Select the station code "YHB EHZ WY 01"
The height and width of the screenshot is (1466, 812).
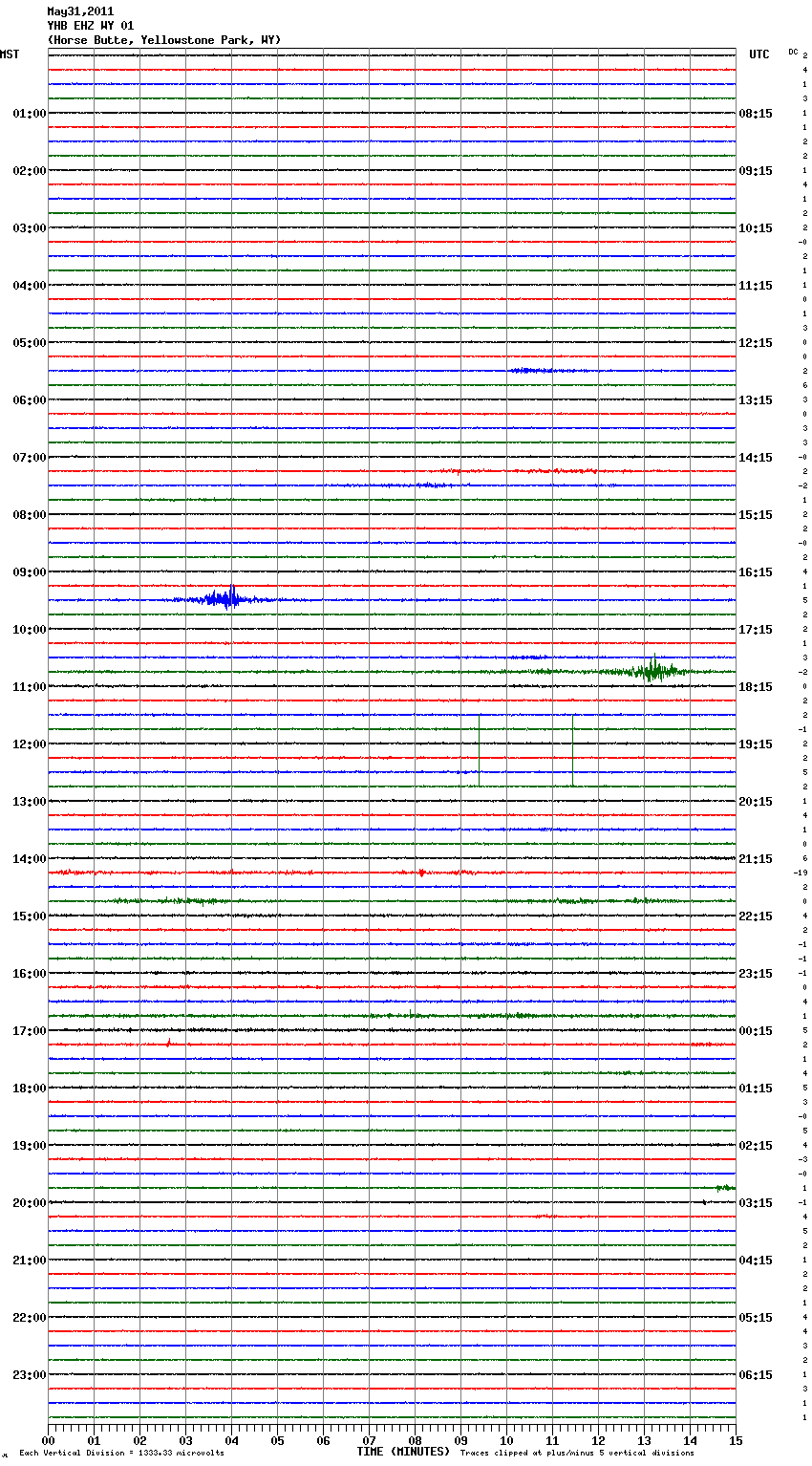pyautogui.click(x=91, y=26)
